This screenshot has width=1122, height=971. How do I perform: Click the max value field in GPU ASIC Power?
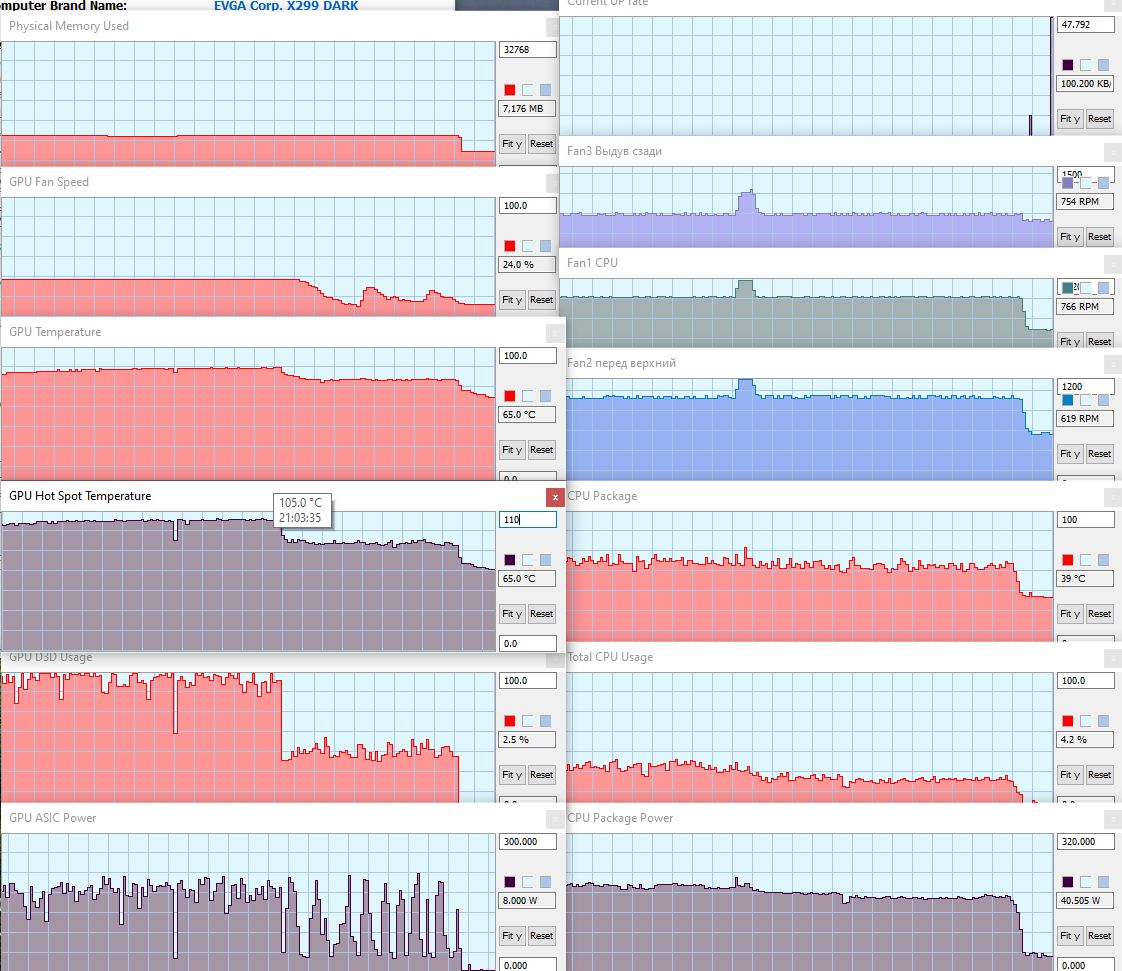[x=527, y=841]
